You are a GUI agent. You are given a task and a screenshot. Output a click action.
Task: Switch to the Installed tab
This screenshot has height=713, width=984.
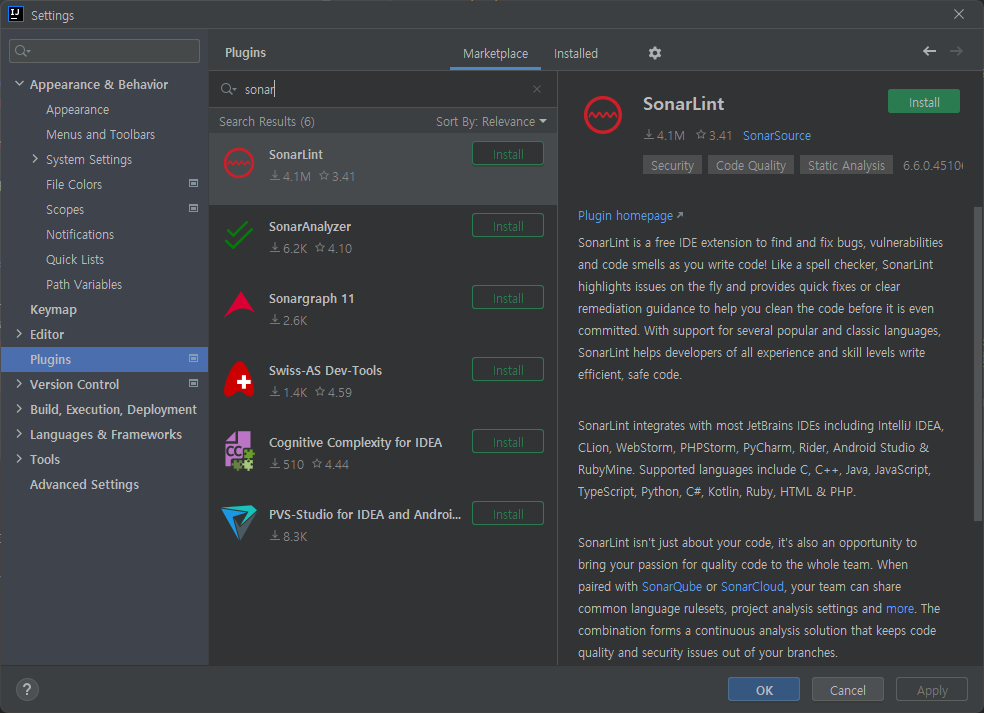(x=575, y=54)
